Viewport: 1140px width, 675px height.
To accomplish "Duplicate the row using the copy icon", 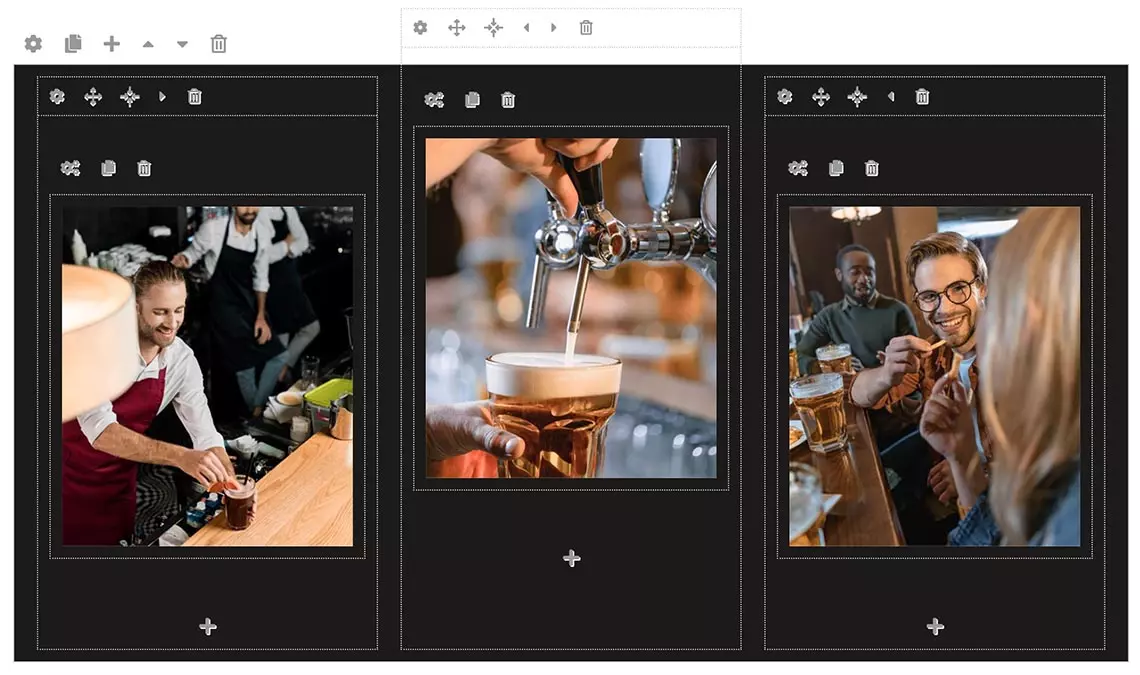I will [72, 43].
